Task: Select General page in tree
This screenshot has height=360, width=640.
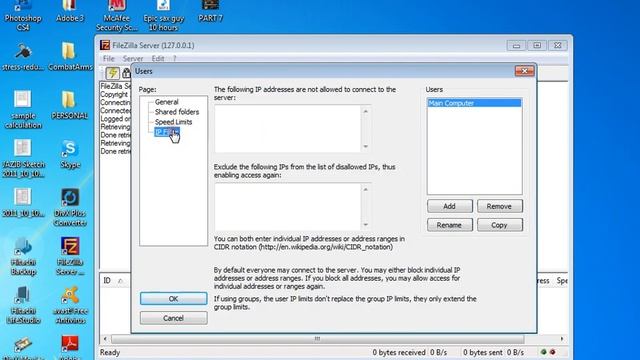Action: click(167, 102)
